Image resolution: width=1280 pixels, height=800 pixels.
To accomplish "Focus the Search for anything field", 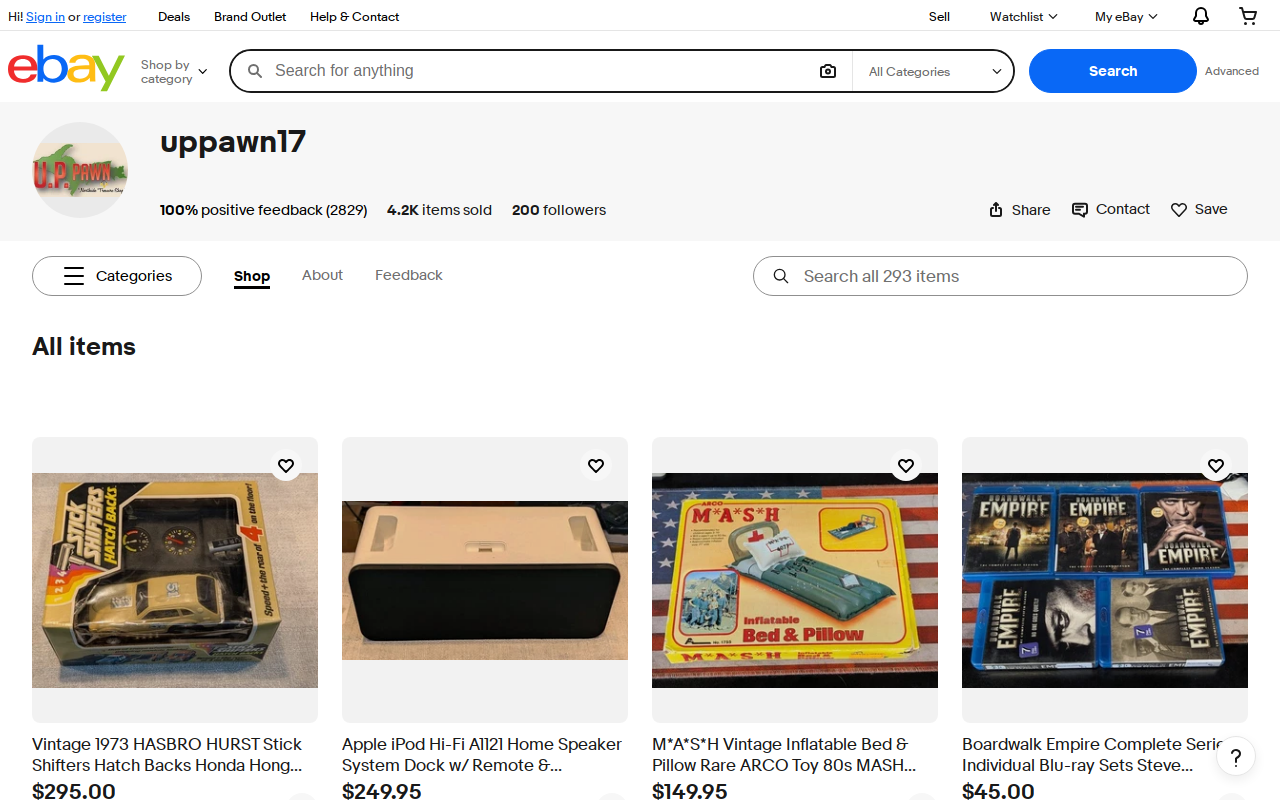I will 540,71.
